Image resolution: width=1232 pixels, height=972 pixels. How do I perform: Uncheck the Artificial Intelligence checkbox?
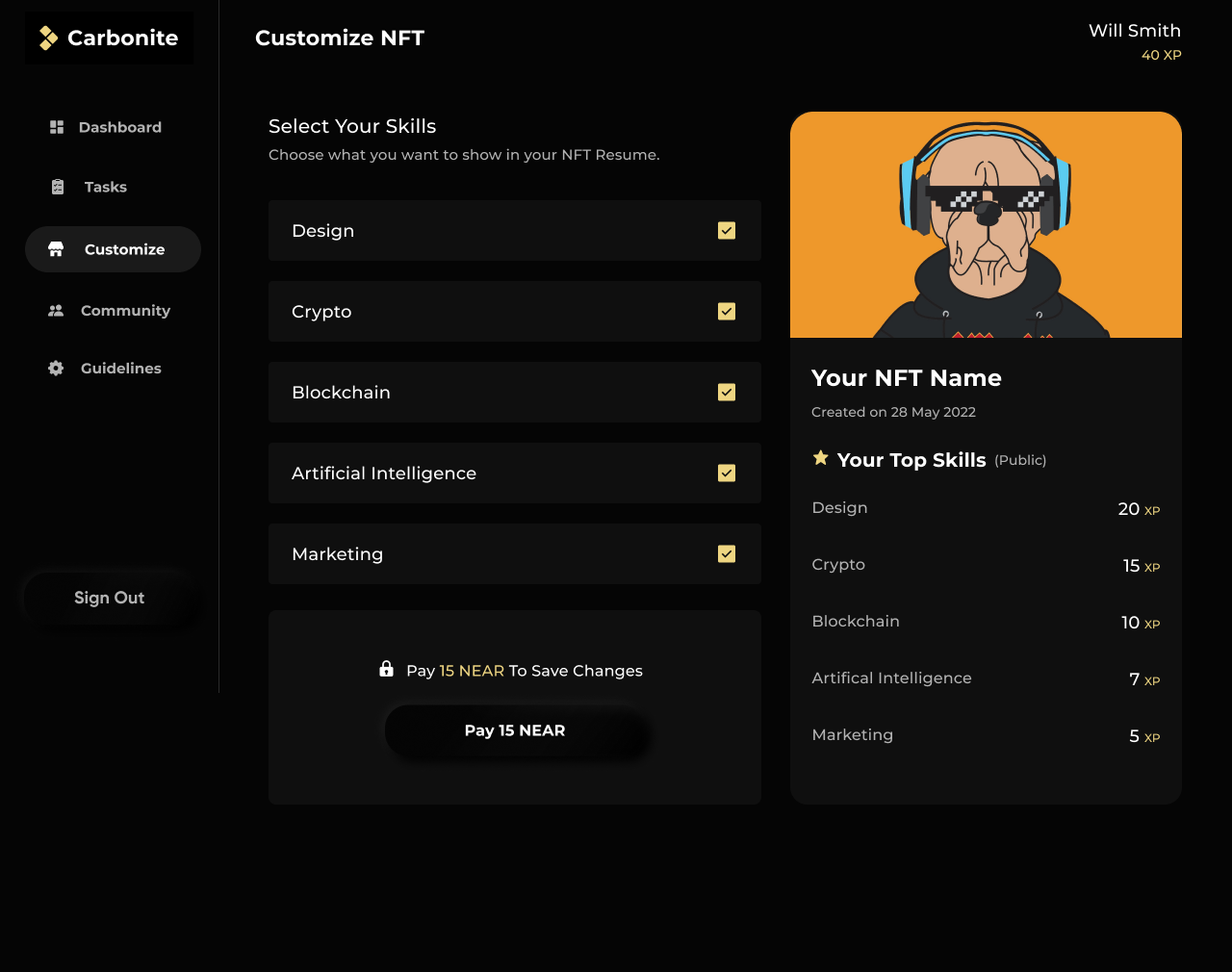click(x=727, y=473)
